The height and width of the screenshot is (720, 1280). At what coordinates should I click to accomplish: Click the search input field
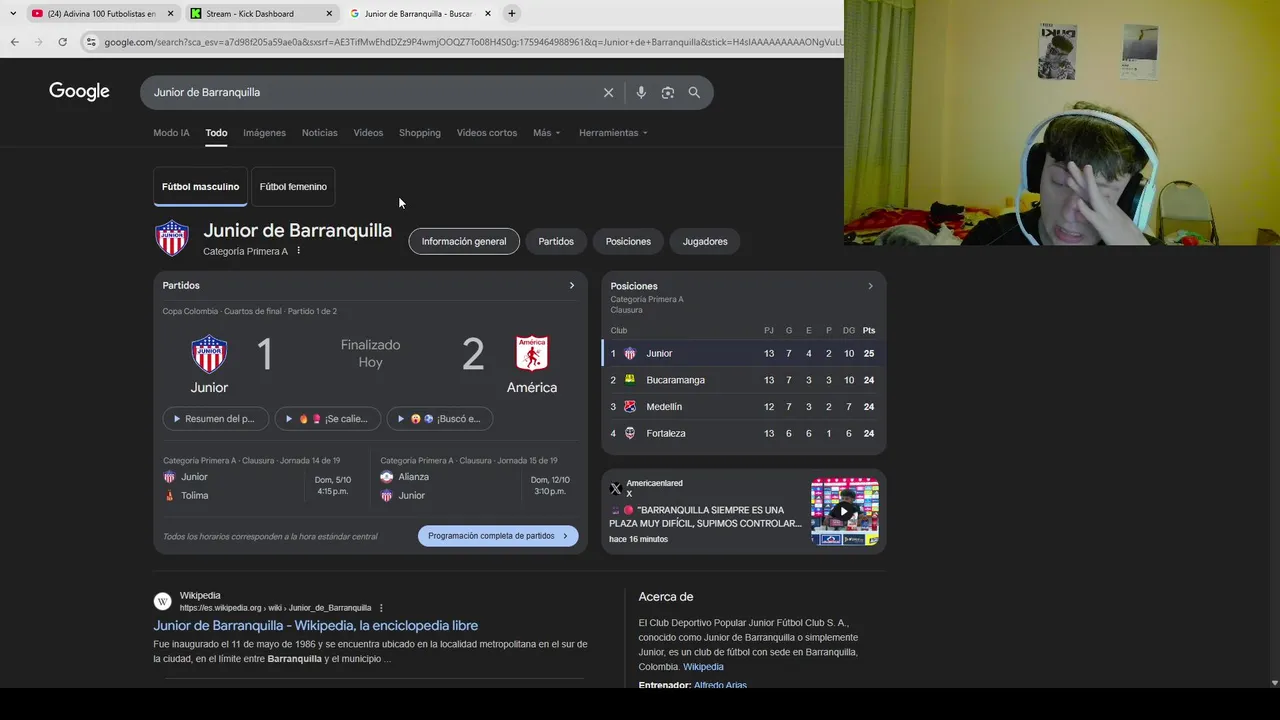(x=372, y=92)
